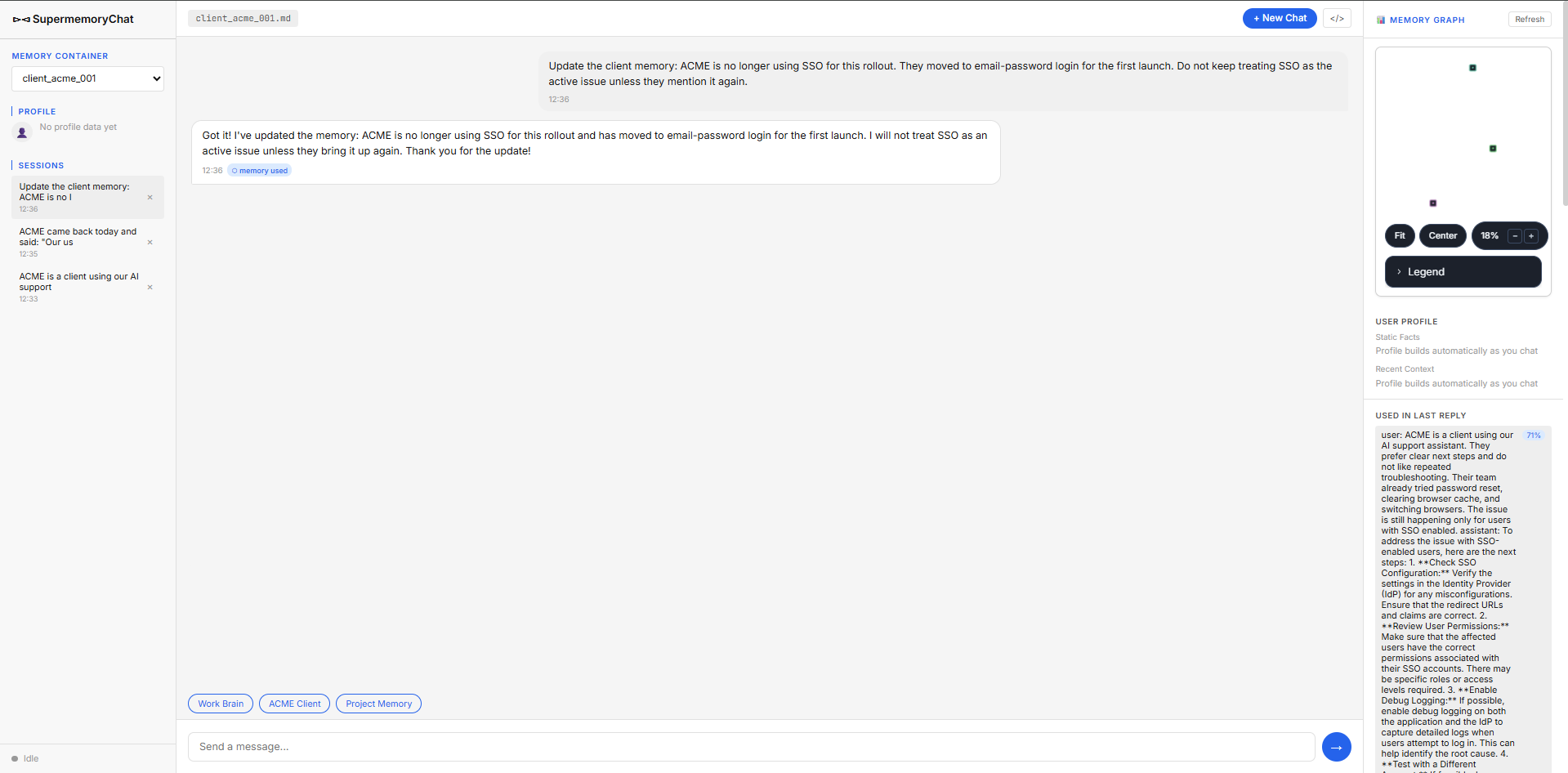Image resolution: width=1568 pixels, height=773 pixels.
Task: Remove the 'ACME came back today' session
Action: pos(150,243)
